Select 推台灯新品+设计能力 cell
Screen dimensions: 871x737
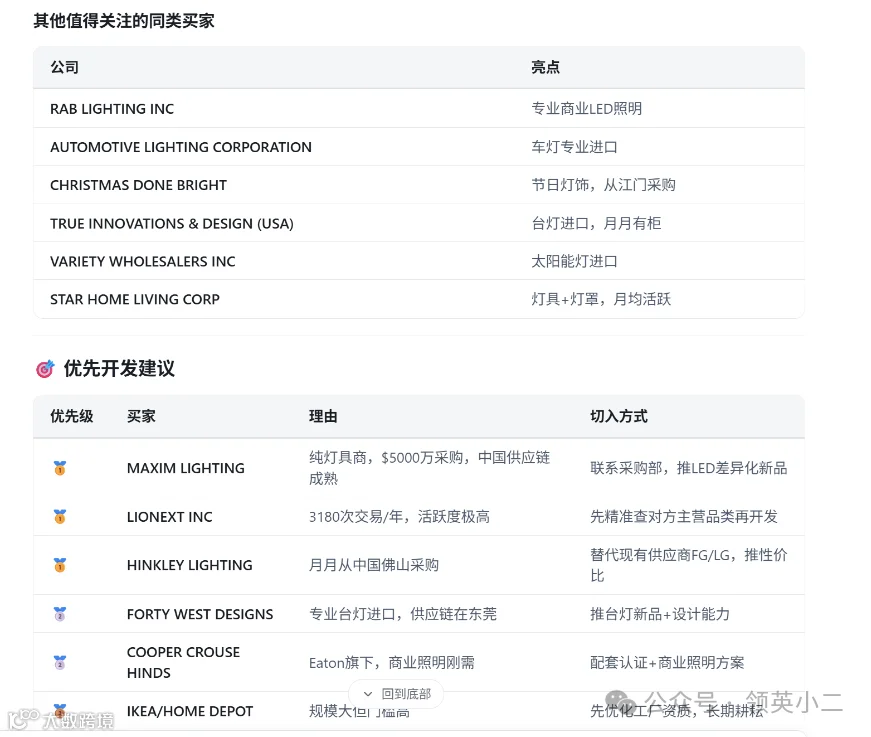660,614
